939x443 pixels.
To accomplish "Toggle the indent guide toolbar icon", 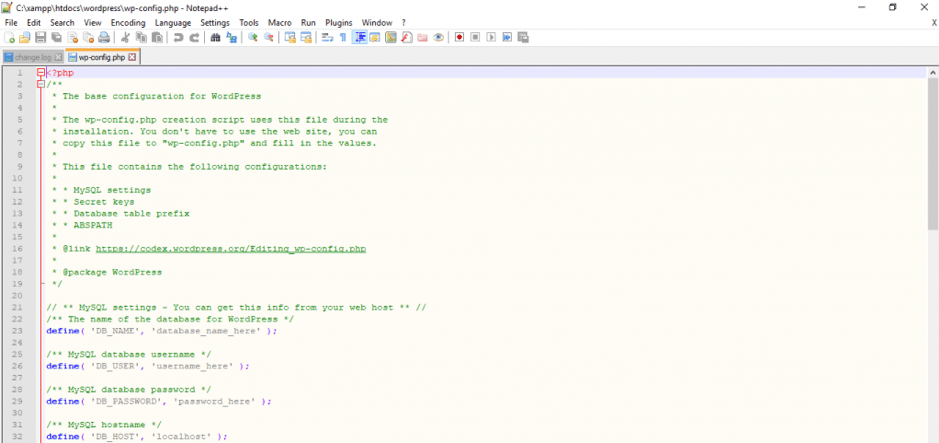I will coord(360,37).
